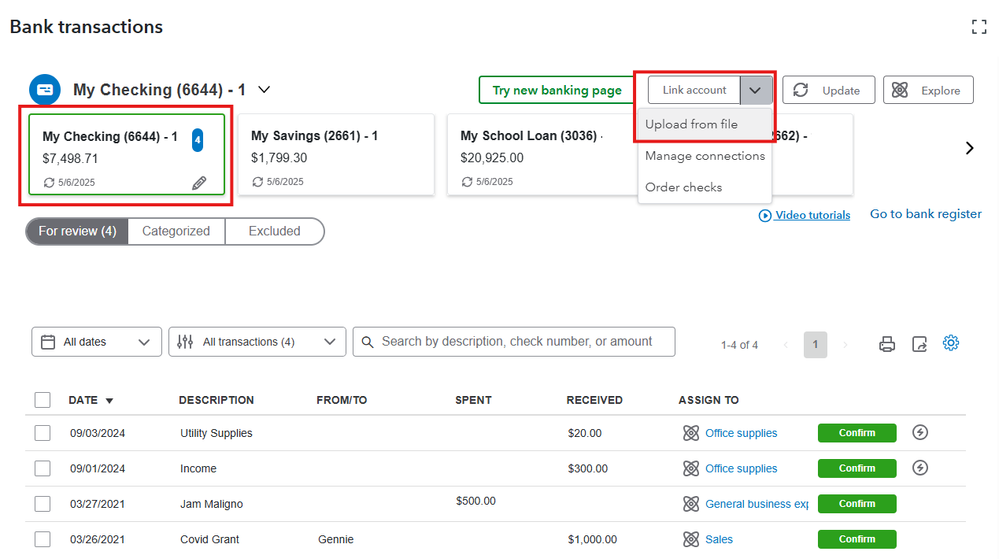
Task: Open the Go to bank register link
Action: (925, 214)
